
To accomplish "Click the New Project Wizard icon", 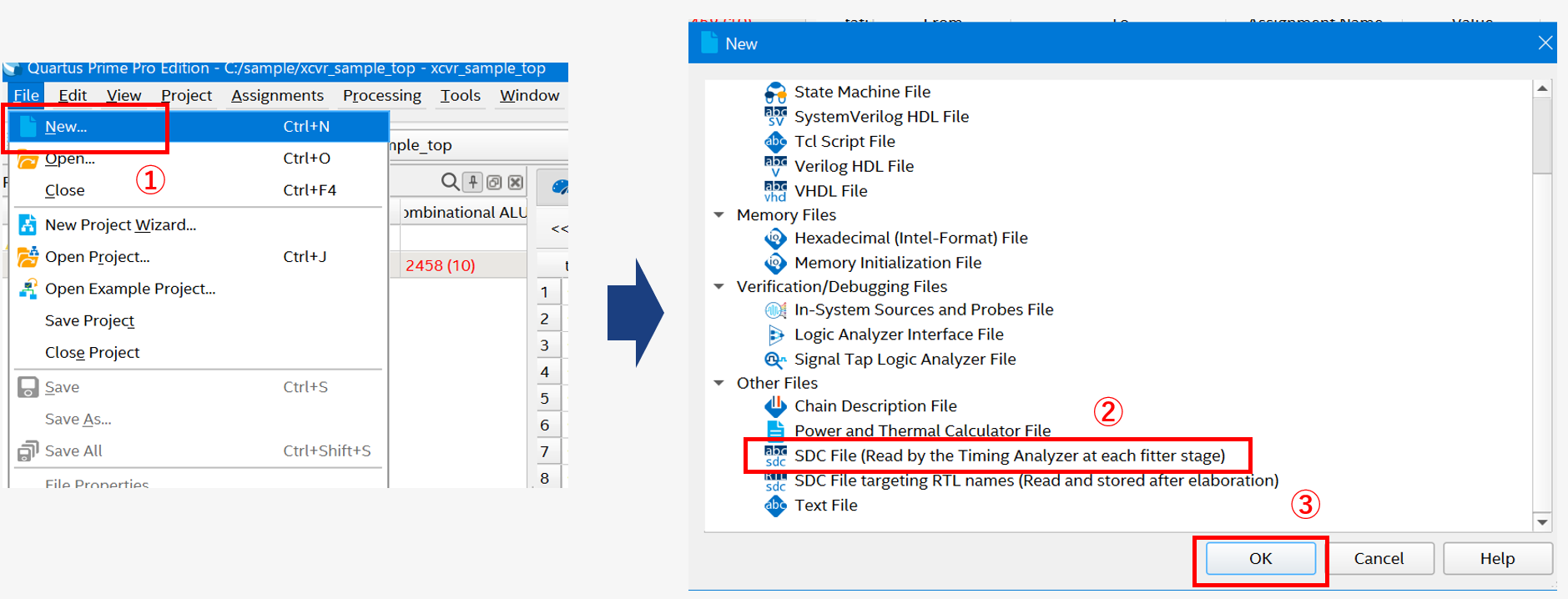I will (x=28, y=224).
